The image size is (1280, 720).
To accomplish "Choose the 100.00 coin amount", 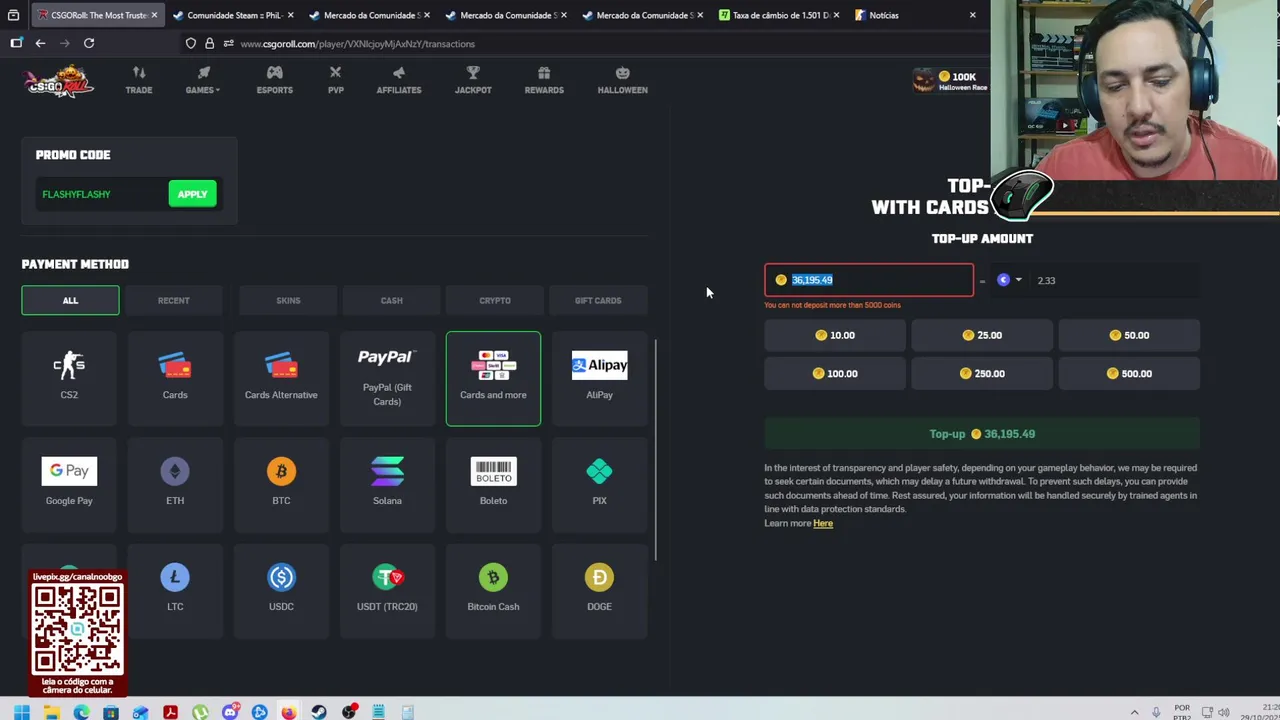I will point(835,373).
